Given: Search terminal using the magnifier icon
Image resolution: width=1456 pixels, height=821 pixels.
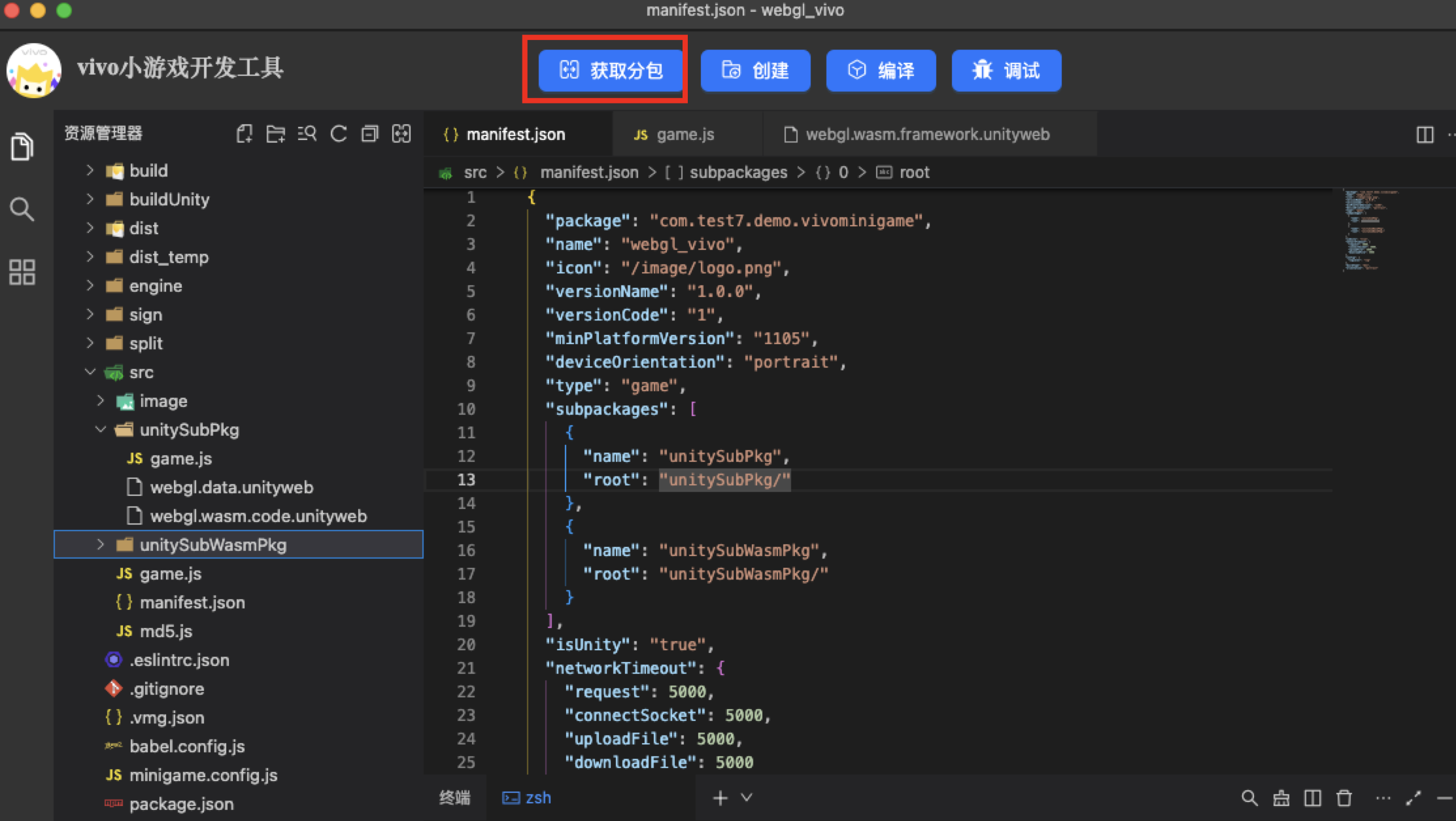Looking at the screenshot, I should pyautogui.click(x=1249, y=798).
